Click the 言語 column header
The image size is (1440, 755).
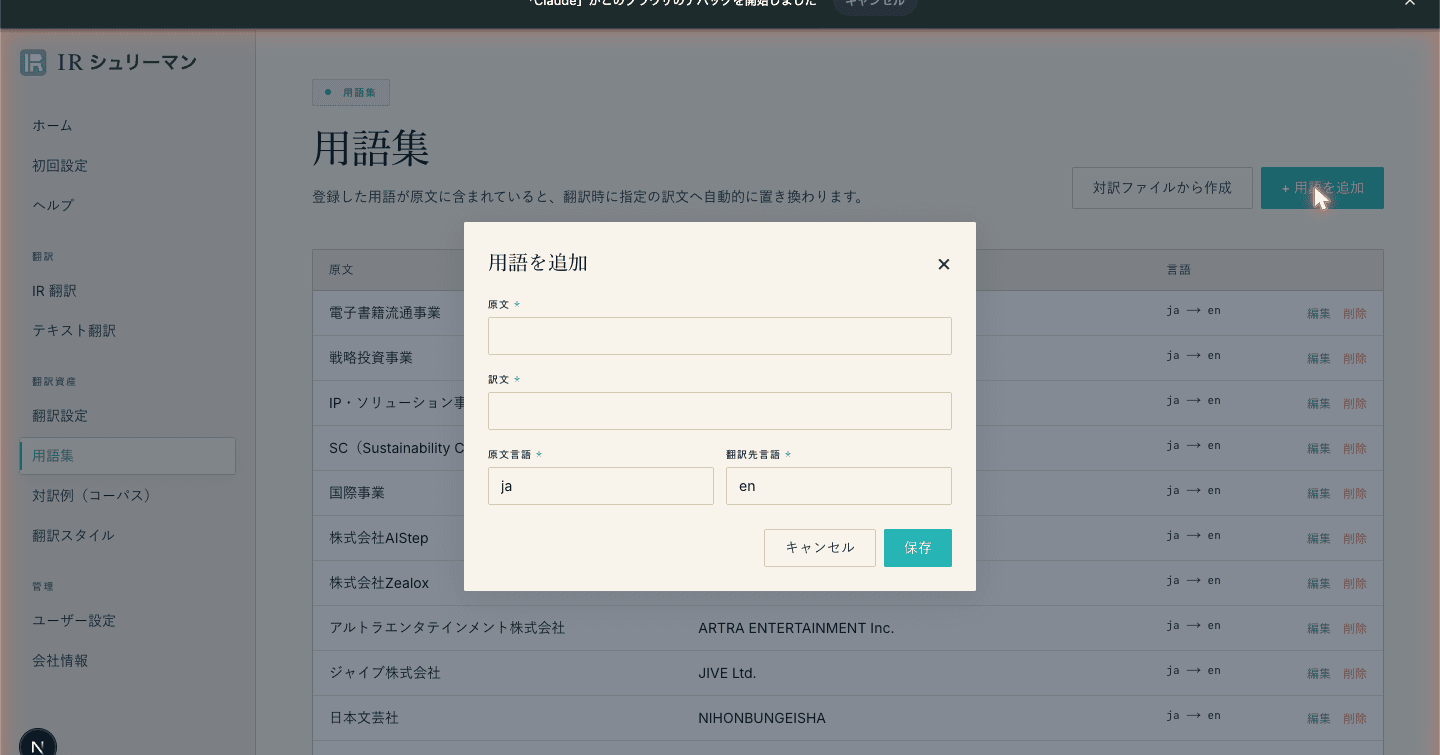pos(1178,270)
